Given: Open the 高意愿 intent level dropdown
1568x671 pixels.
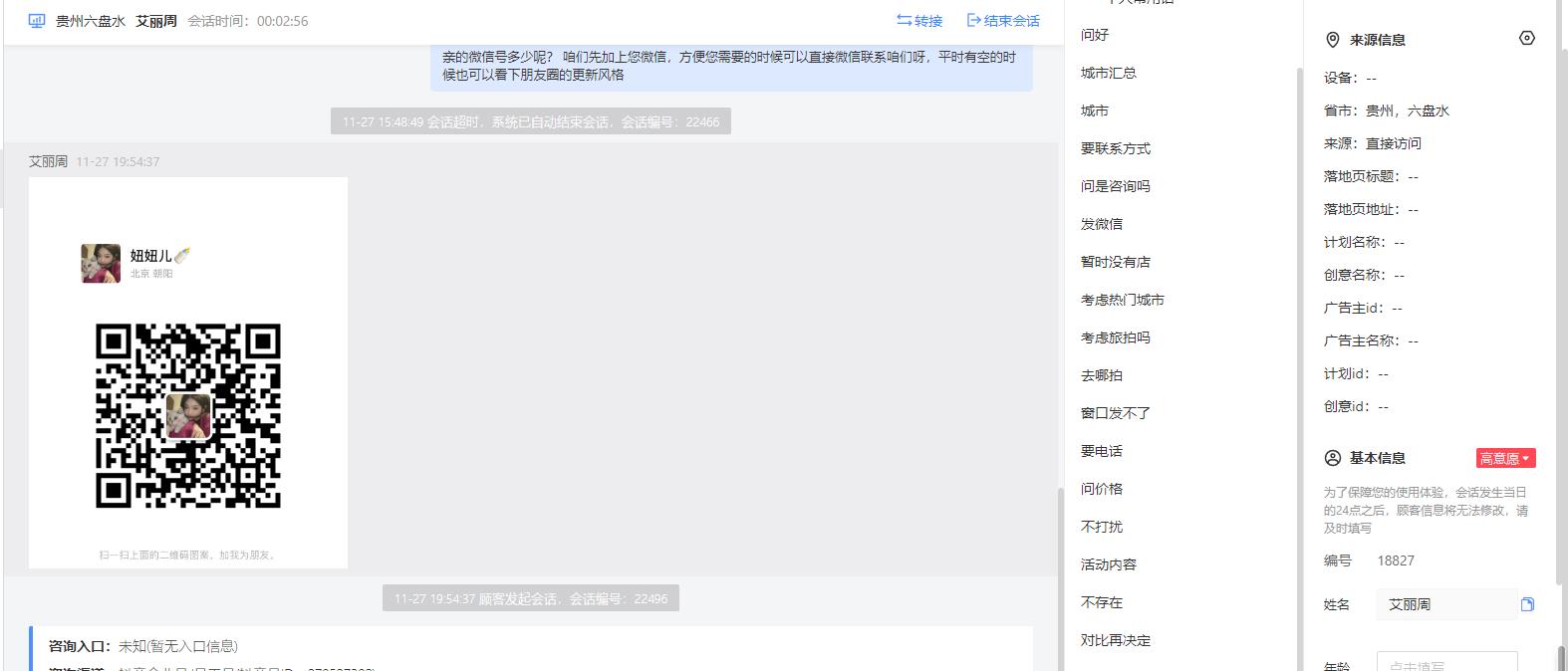Looking at the screenshot, I should point(1505,458).
